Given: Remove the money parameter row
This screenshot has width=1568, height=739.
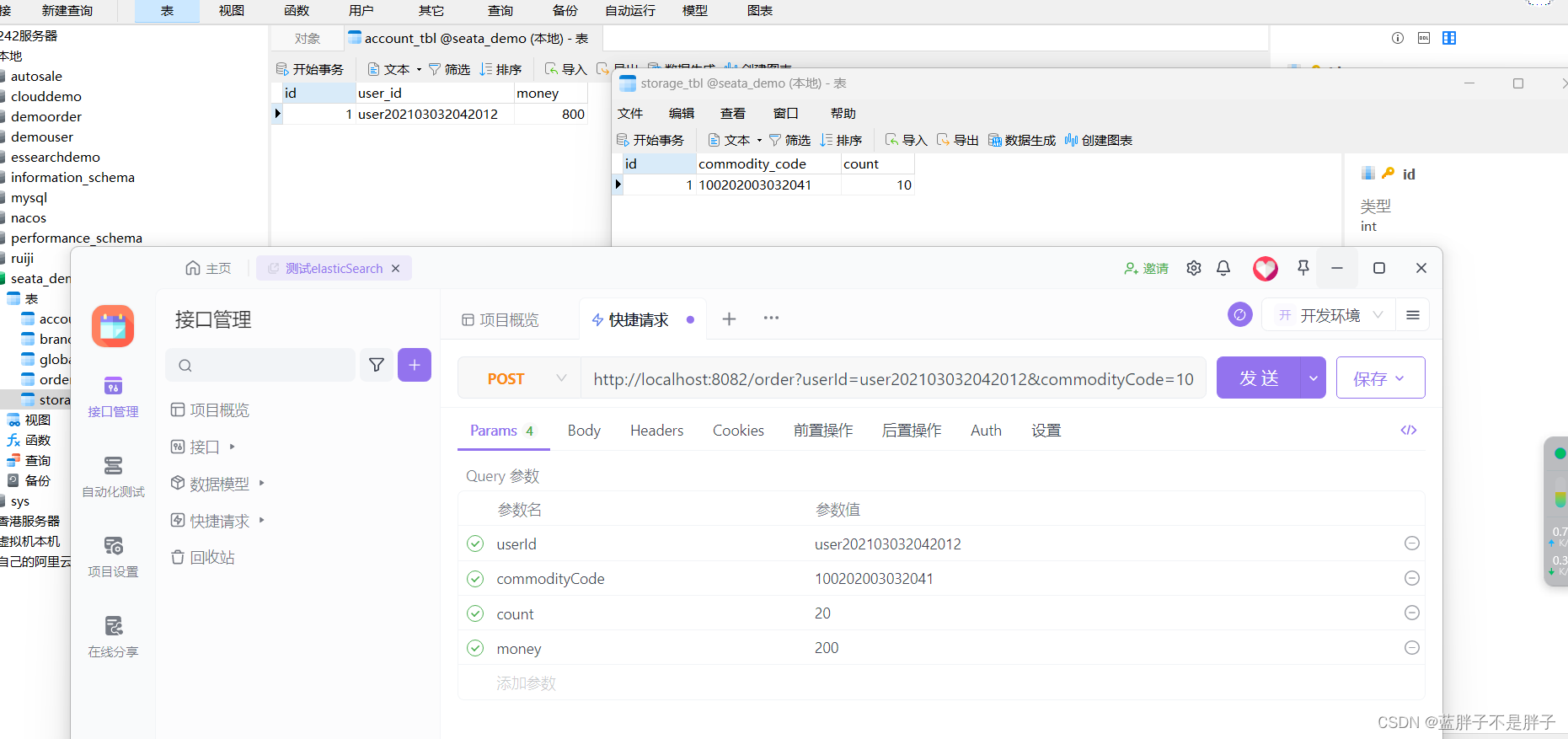Looking at the screenshot, I should tap(1412, 647).
